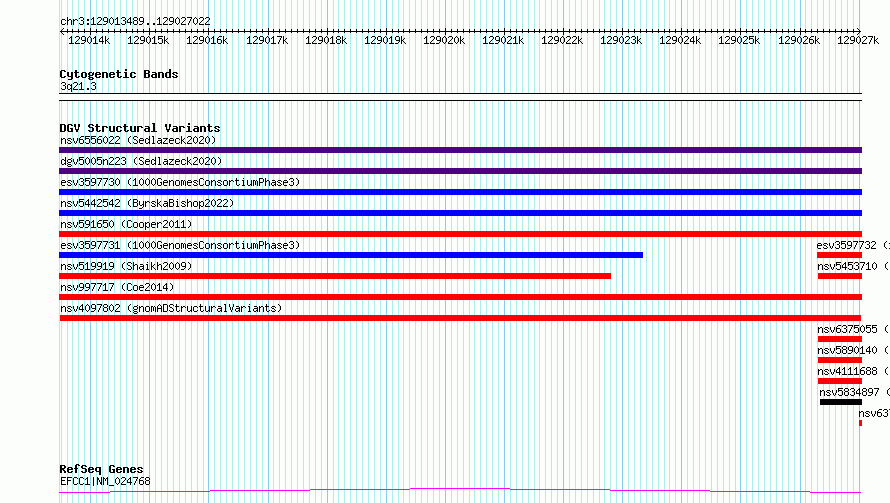Click the red bar for nsv997717
This screenshot has width=890, height=503.
460,297
